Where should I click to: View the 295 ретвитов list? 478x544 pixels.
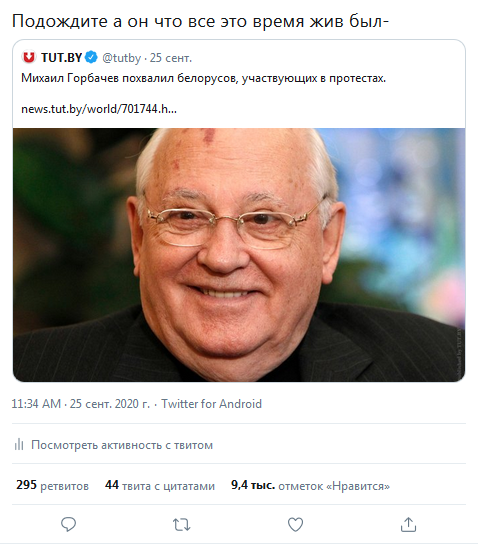tap(52, 485)
